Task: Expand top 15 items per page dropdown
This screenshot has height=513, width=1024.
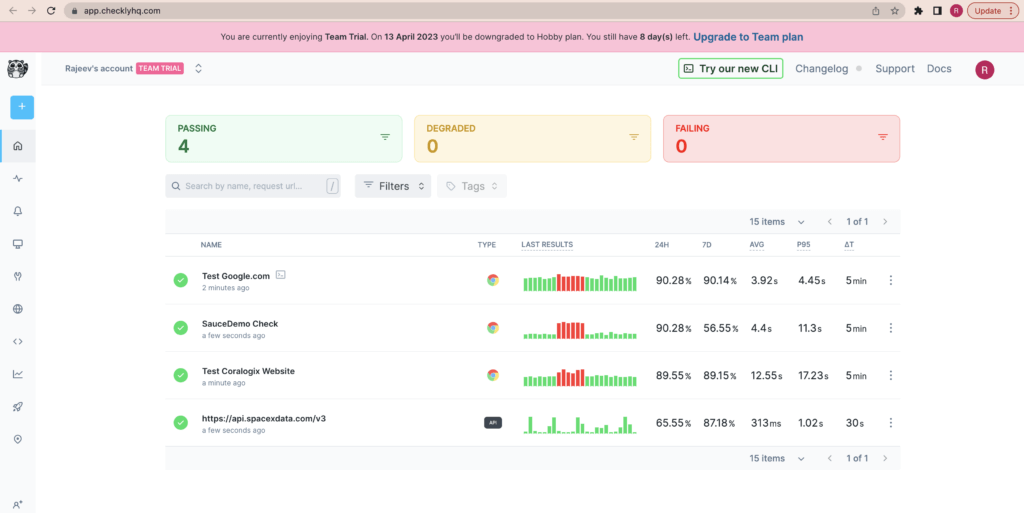Action: click(x=777, y=222)
